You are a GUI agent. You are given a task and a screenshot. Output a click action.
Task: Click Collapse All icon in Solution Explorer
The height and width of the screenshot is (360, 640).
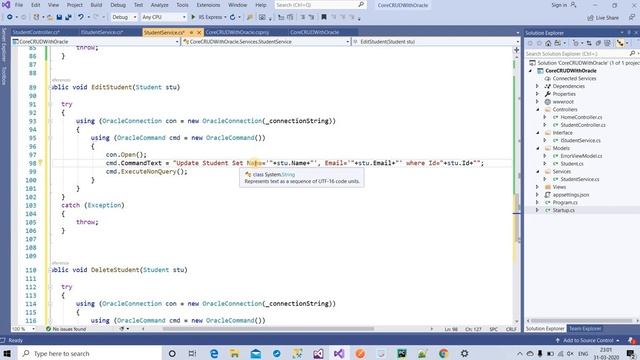[x=598, y=43]
